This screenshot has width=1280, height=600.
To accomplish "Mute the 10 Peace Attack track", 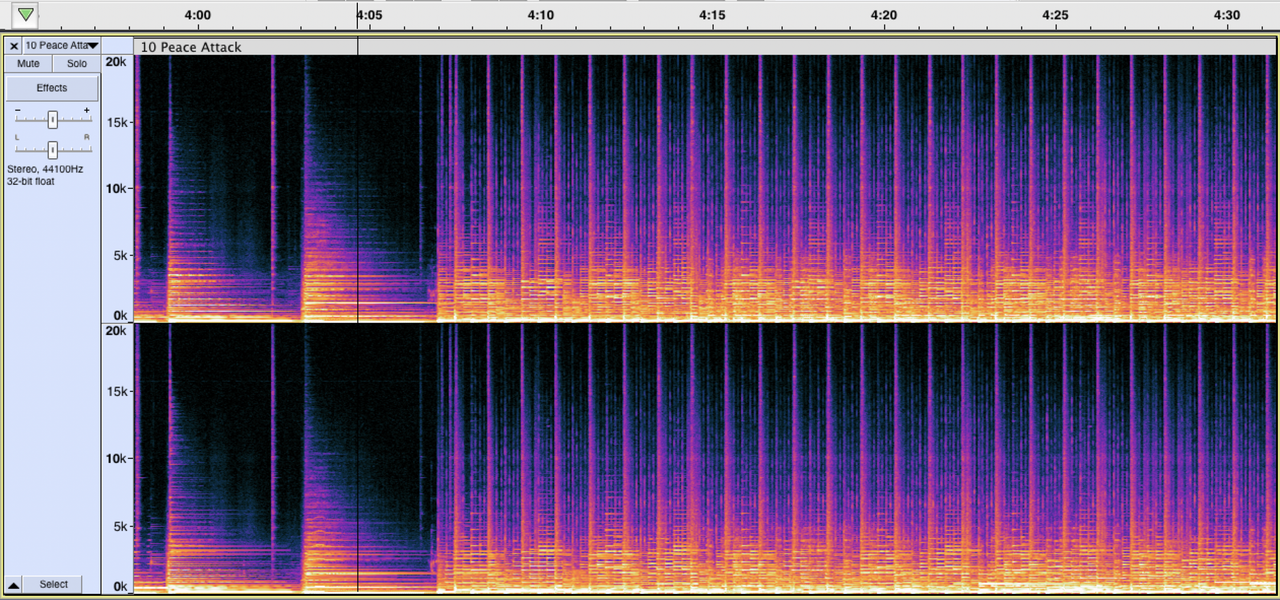I will coord(28,64).
